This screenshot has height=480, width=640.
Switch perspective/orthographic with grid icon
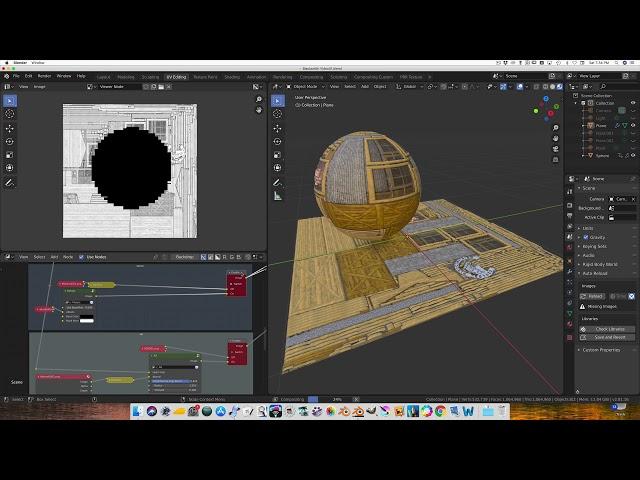pyautogui.click(x=556, y=160)
